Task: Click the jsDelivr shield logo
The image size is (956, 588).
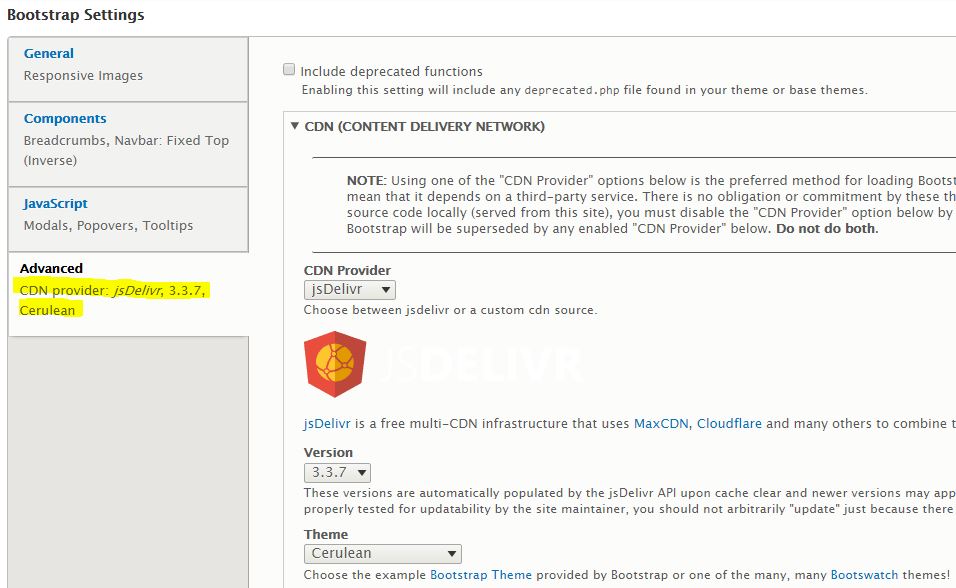Action: pyautogui.click(x=335, y=364)
